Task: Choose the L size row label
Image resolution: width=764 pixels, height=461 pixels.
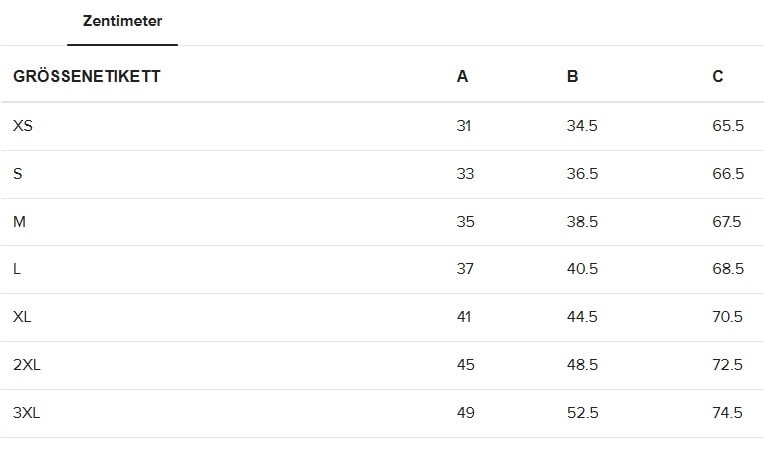Action: tap(17, 269)
